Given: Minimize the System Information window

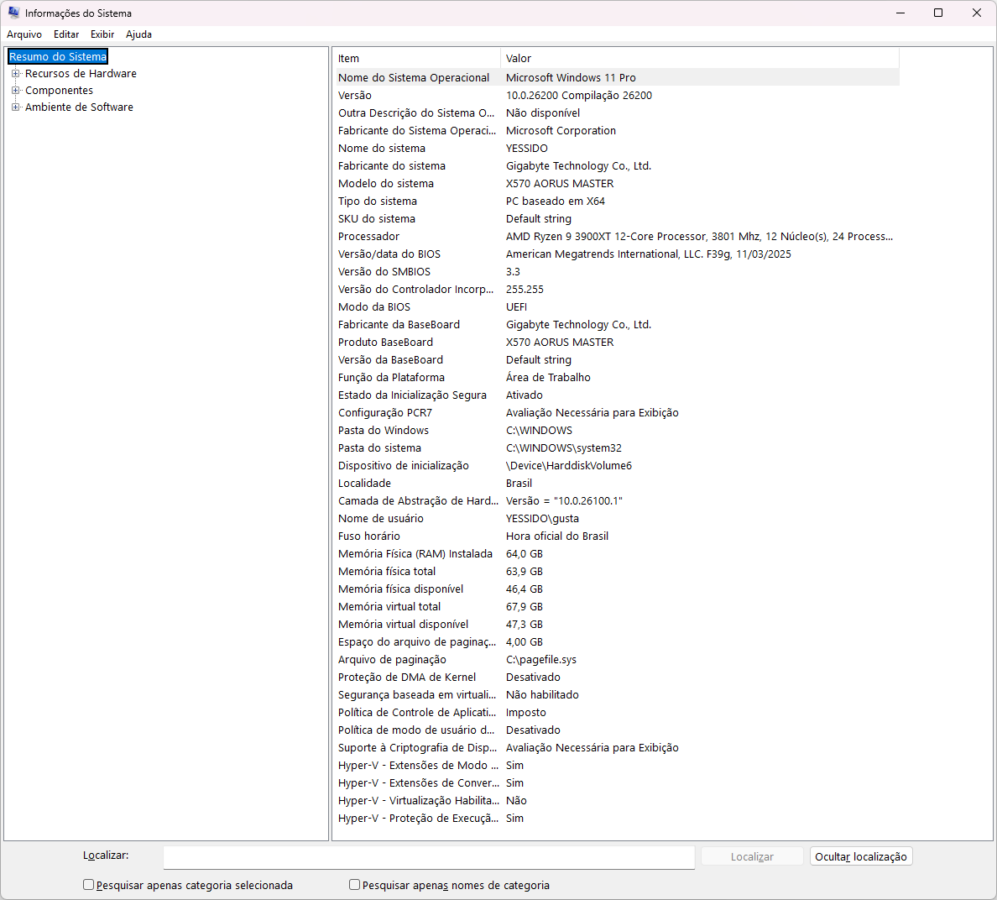Looking at the screenshot, I should pos(900,13).
